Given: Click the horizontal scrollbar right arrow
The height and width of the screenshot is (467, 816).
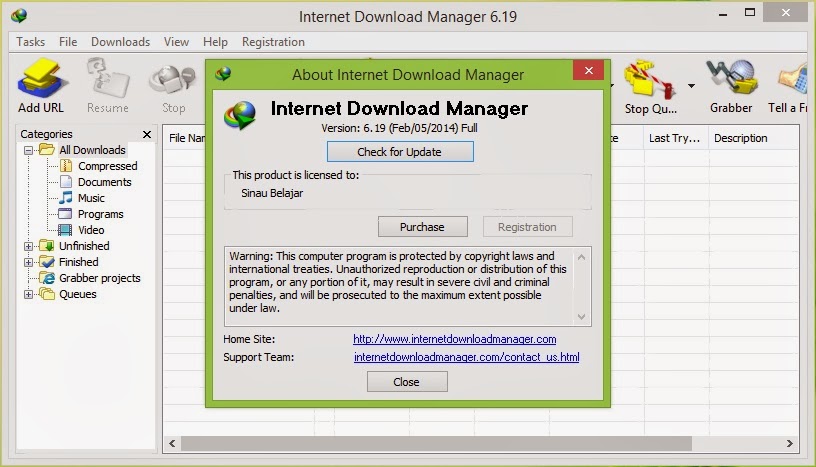Looking at the screenshot, I should [x=790, y=444].
